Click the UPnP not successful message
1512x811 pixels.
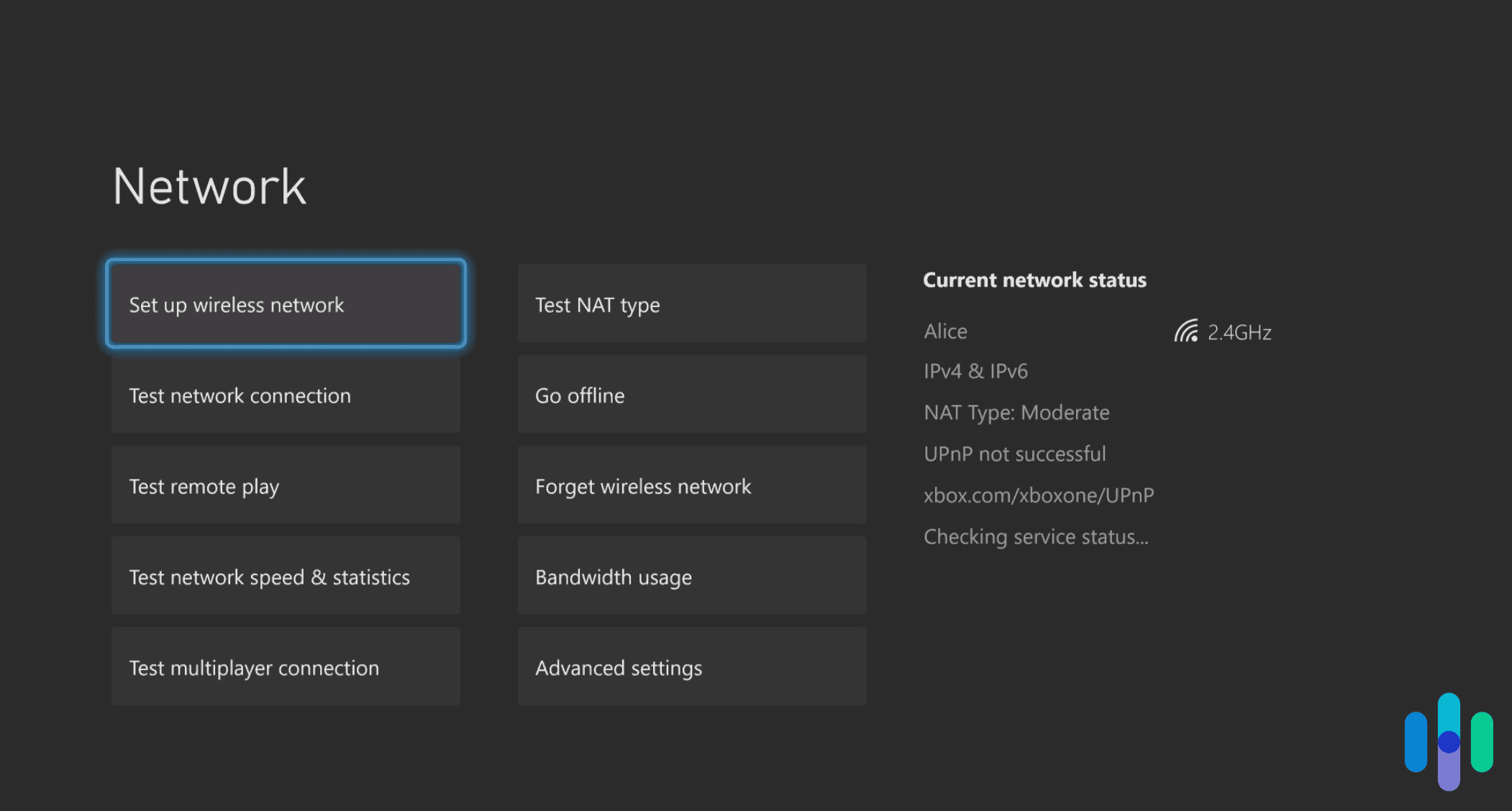(1014, 454)
